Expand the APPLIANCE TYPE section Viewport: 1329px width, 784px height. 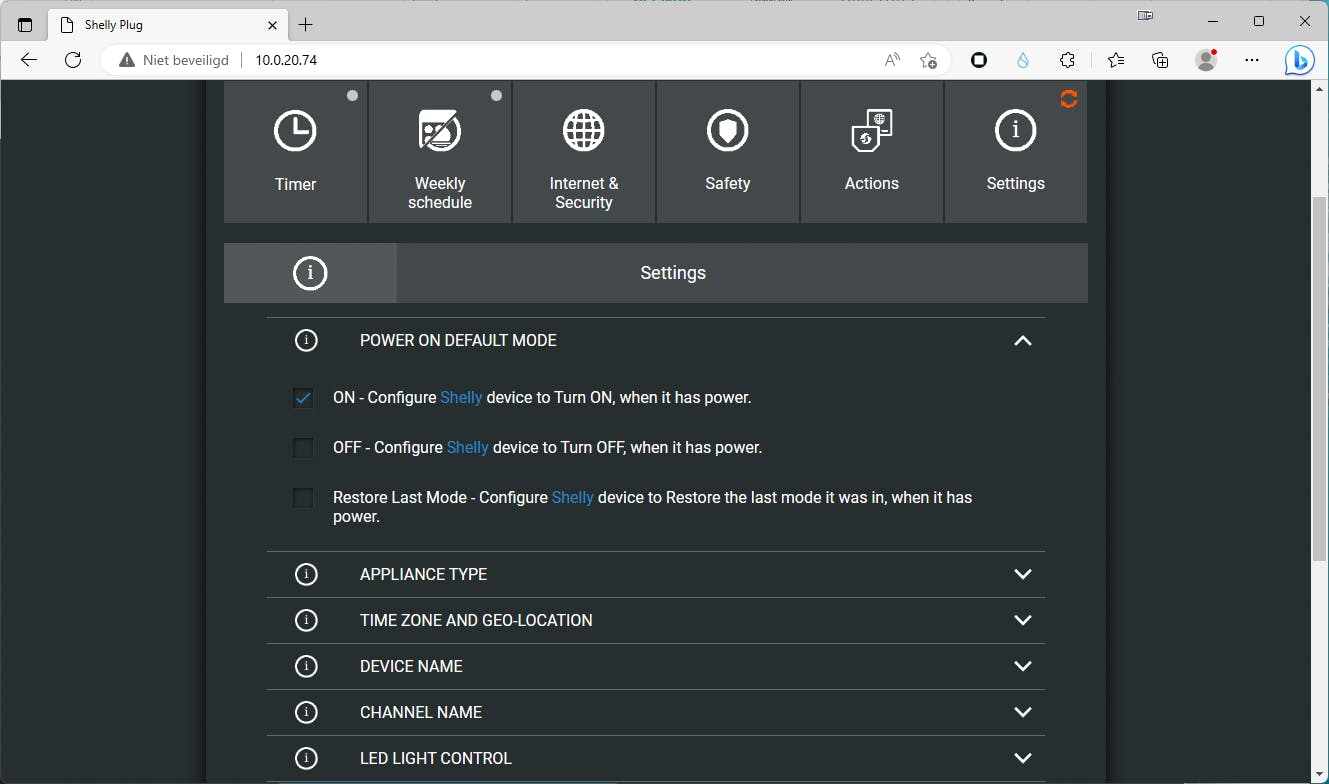[x=1022, y=574]
